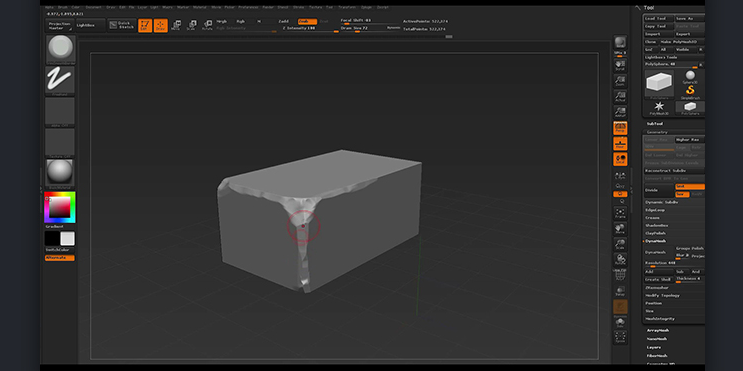Select the Zoom canvas icon
Screen dimensions: 743x371
click(620, 81)
